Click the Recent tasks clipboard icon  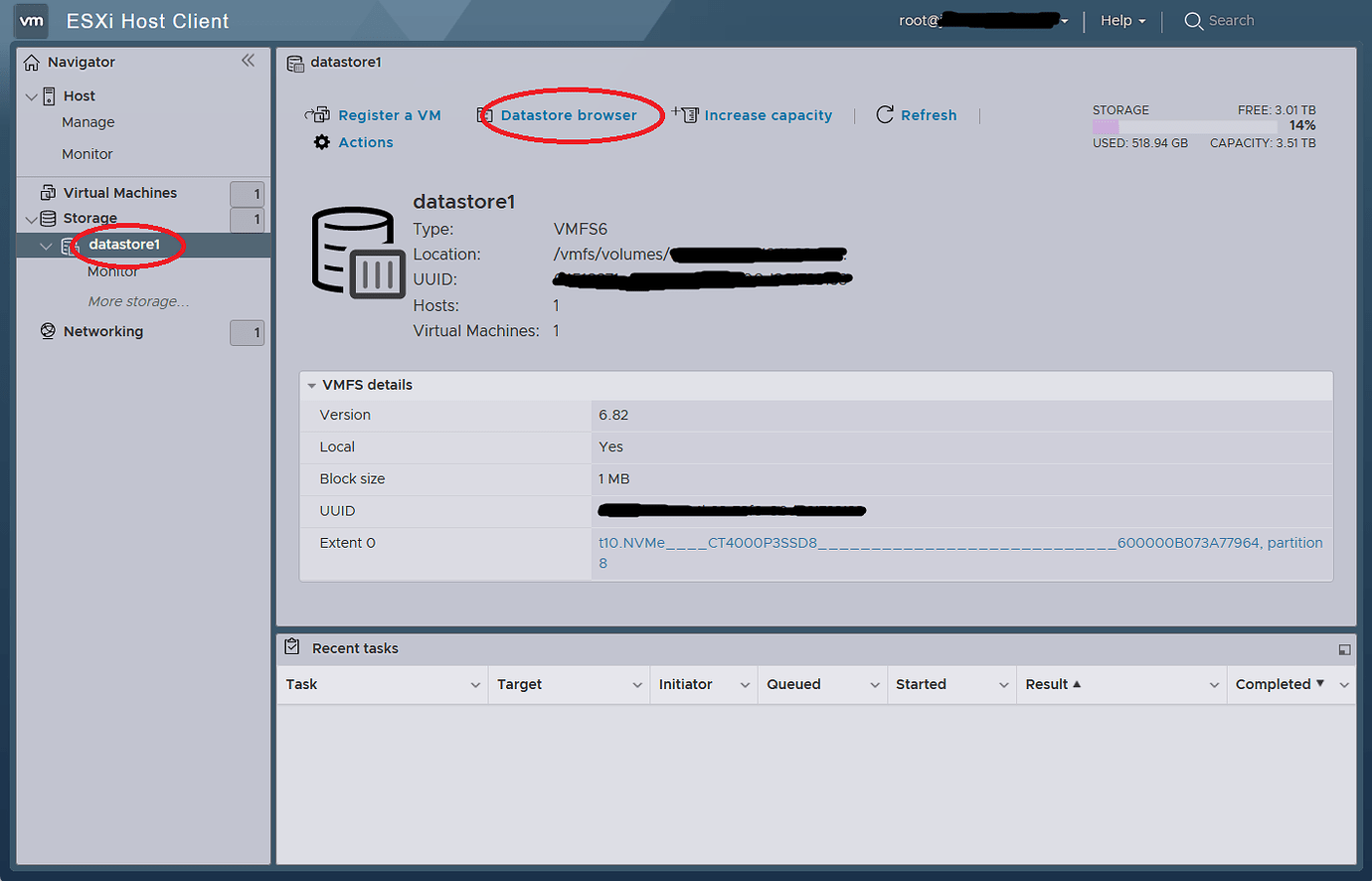[x=292, y=646]
